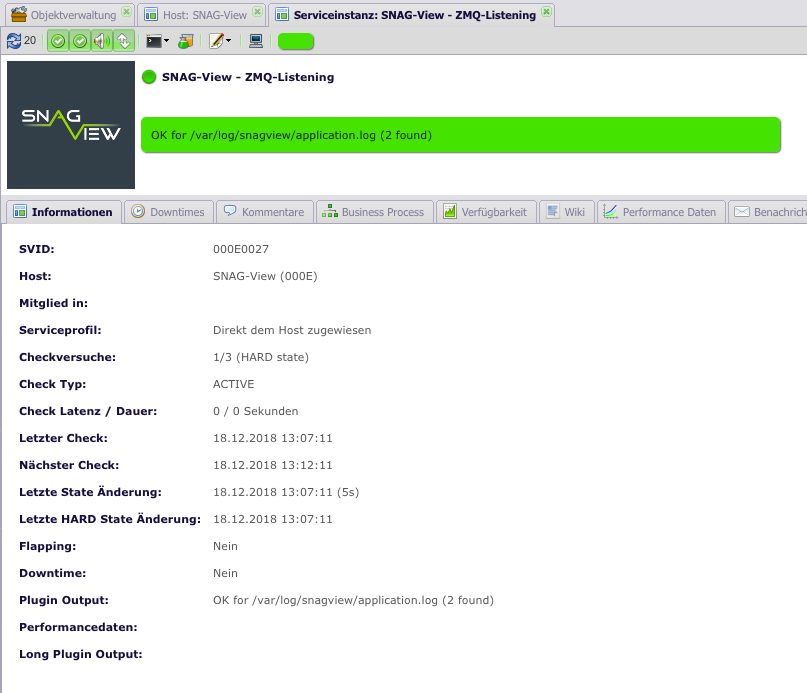The width and height of the screenshot is (807, 693).
Task: Open the Verfügbarkeit tab
Action: [486, 212]
